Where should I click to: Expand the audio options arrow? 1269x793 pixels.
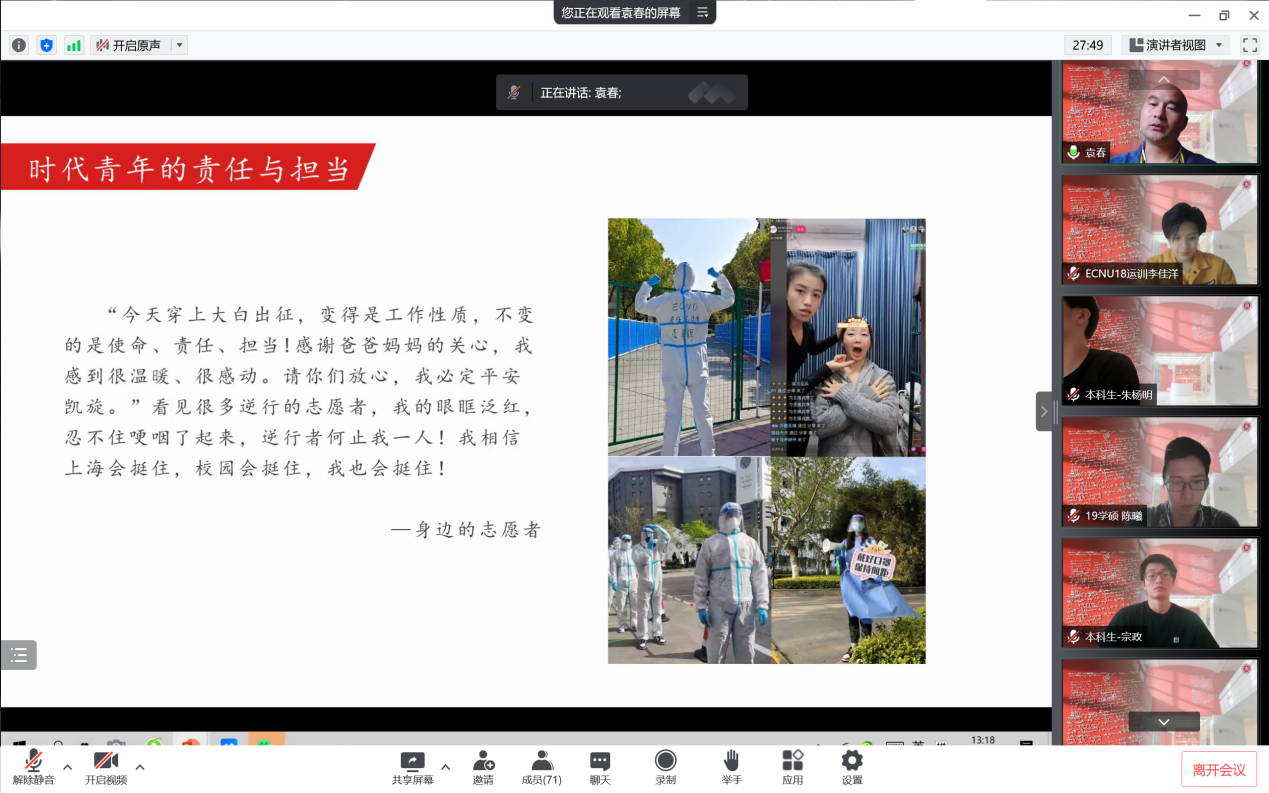(x=67, y=767)
